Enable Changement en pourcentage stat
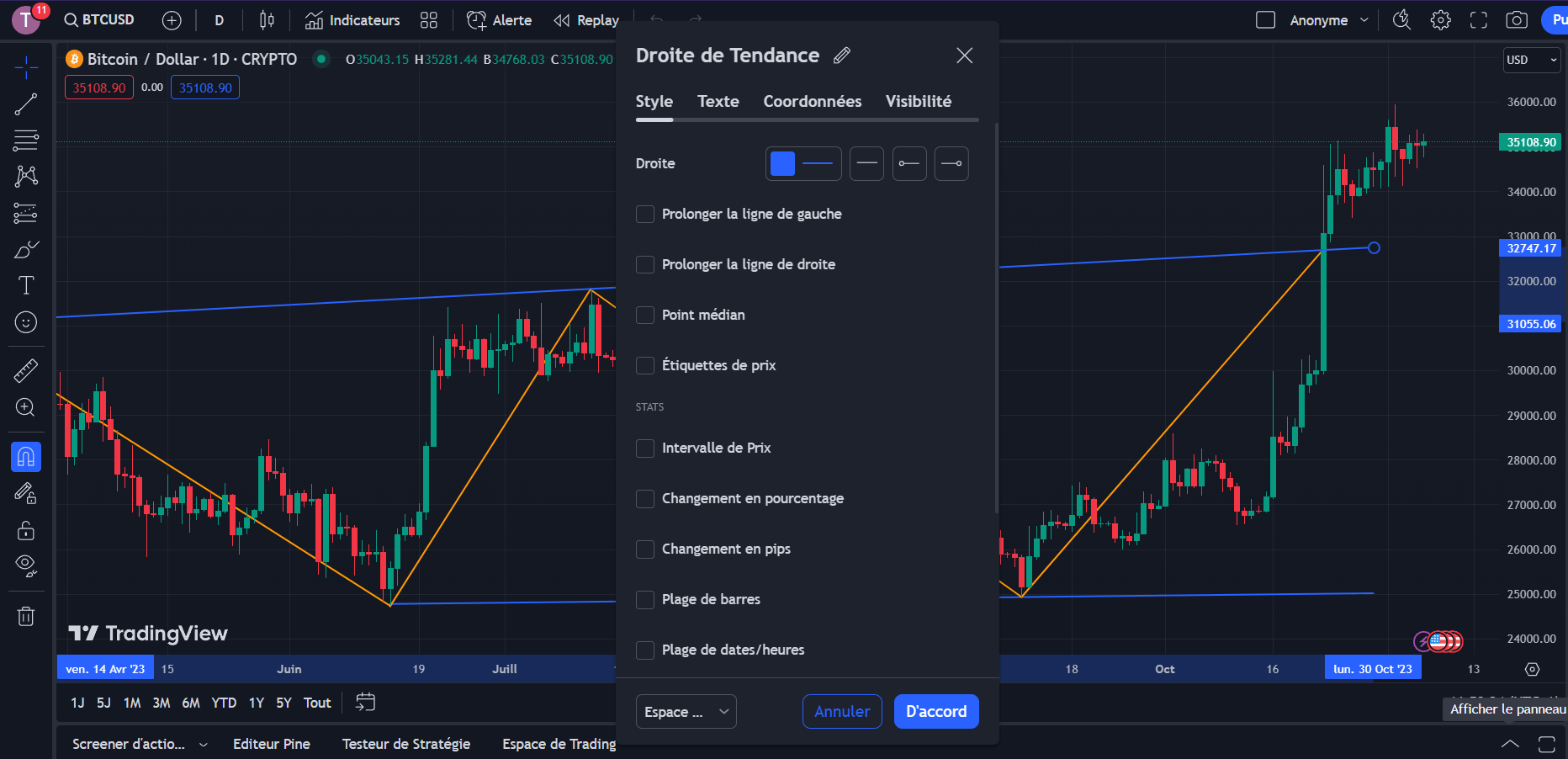1568x759 pixels. [x=645, y=498]
